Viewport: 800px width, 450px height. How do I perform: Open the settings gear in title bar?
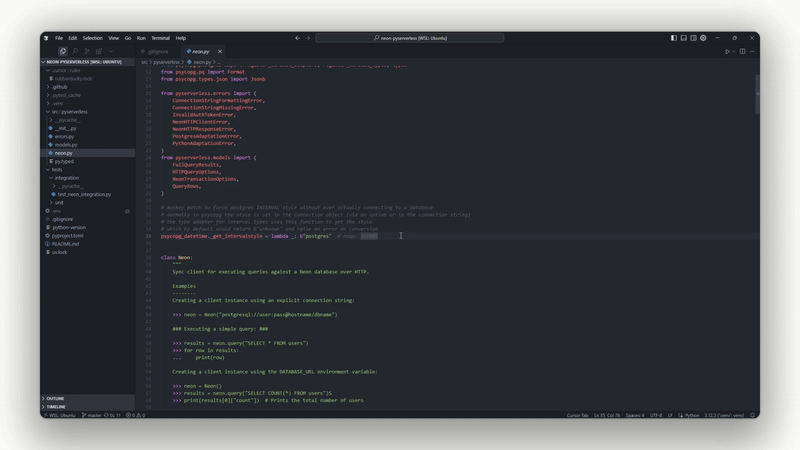703,38
